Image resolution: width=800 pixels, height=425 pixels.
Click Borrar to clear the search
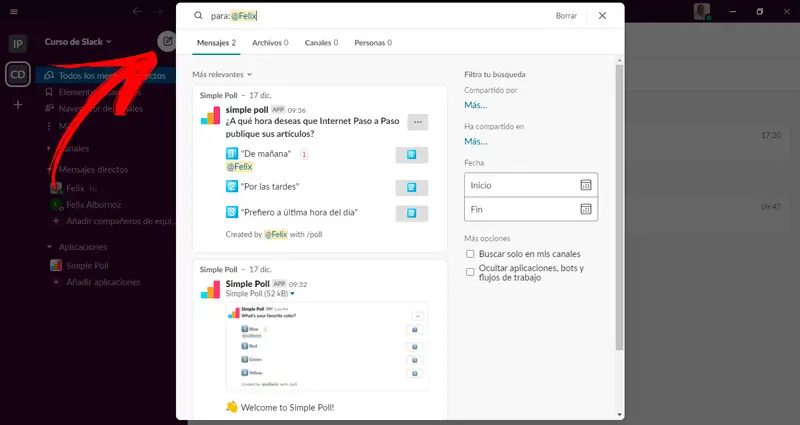566,16
